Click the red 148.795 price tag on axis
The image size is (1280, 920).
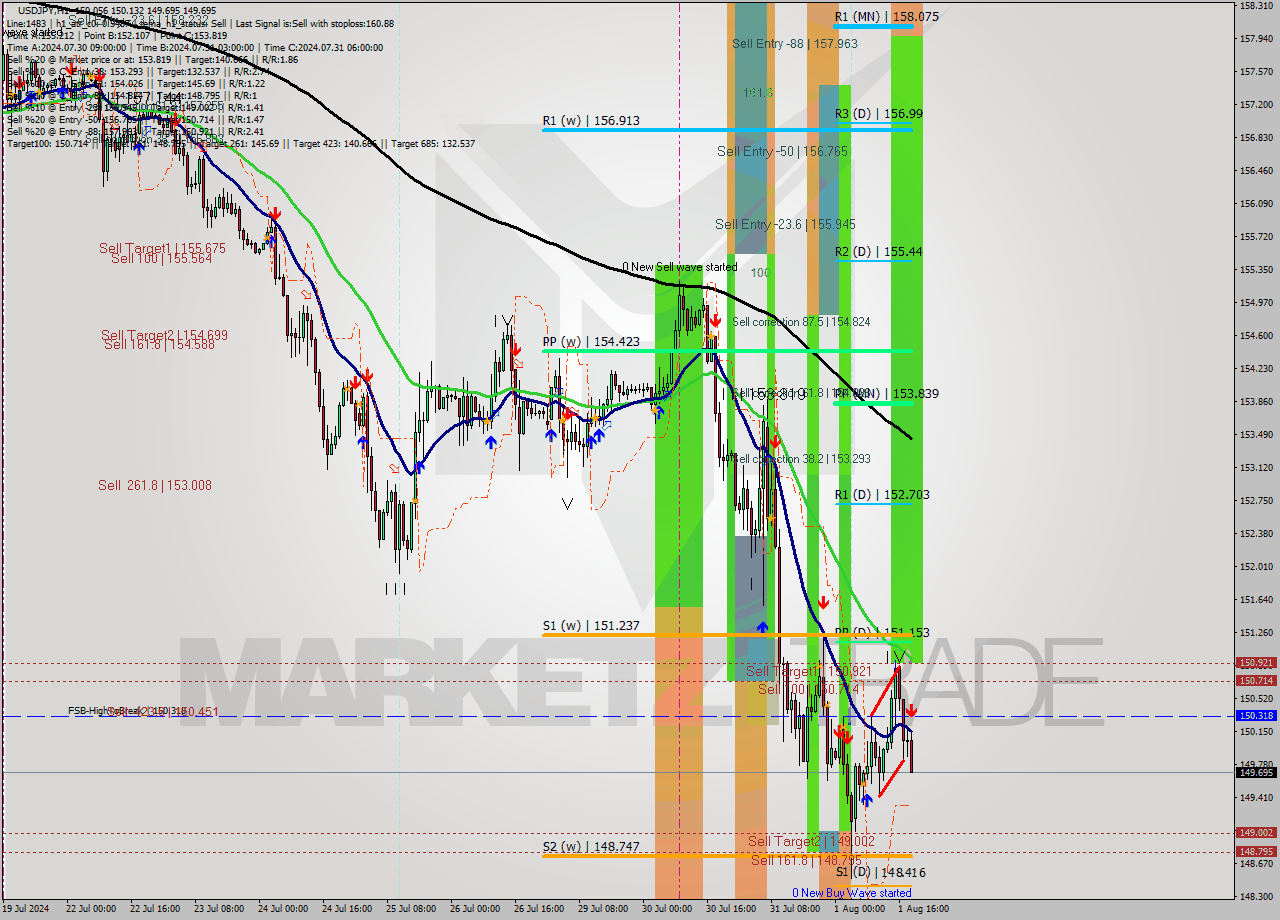click(x=1257, y=852)
